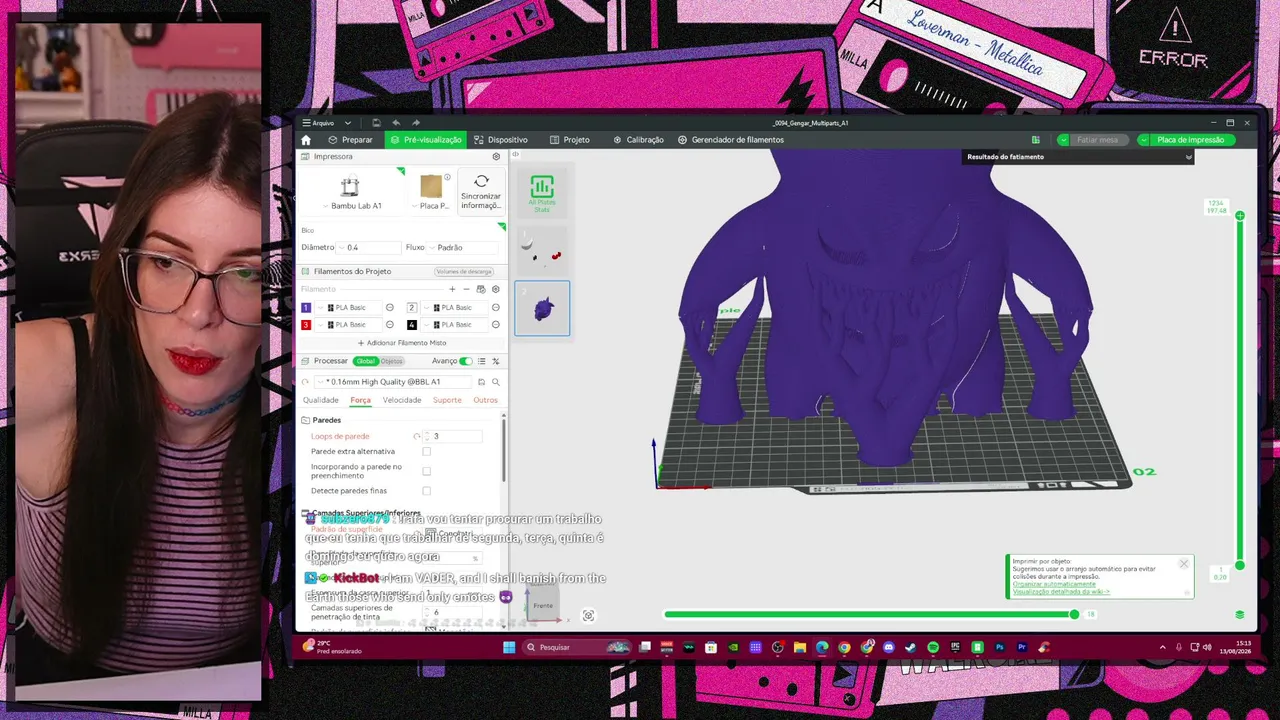Open the parameter list view icon
This screenshot has width=1280, height=720.
click(x=481, y=361)
